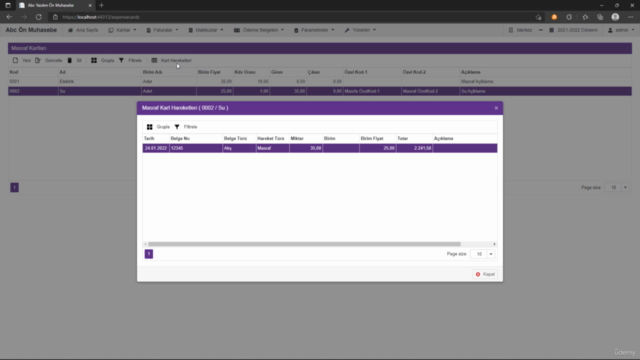Click the main page Grupla grid icon
Viewport: 640px width, 360px height.
(x=94, y=60)
